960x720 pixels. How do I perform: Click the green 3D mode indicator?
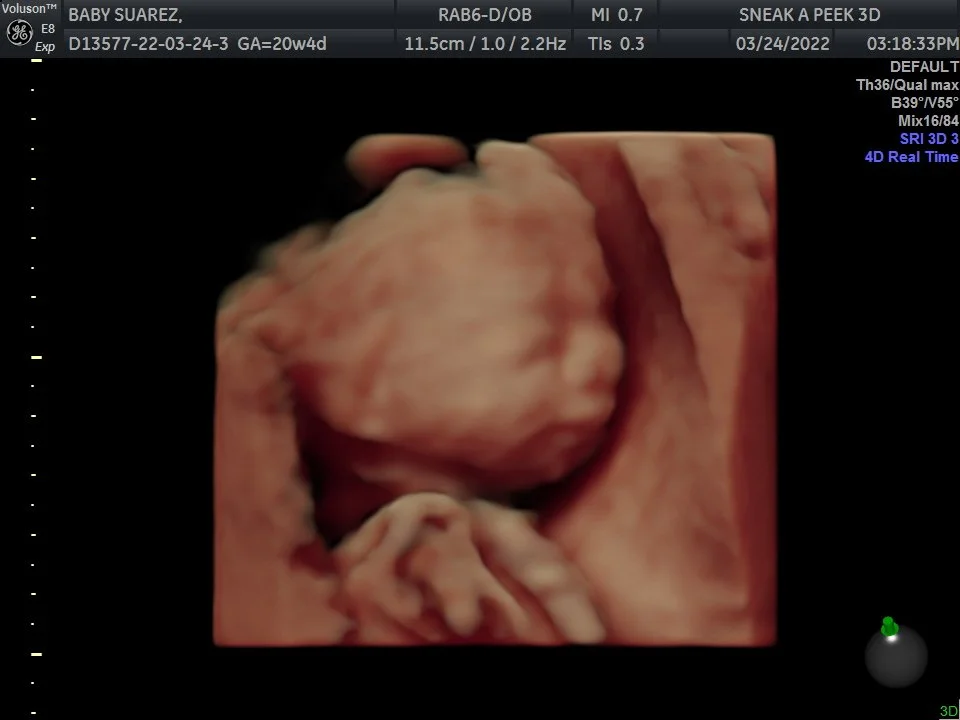[949, 711]
